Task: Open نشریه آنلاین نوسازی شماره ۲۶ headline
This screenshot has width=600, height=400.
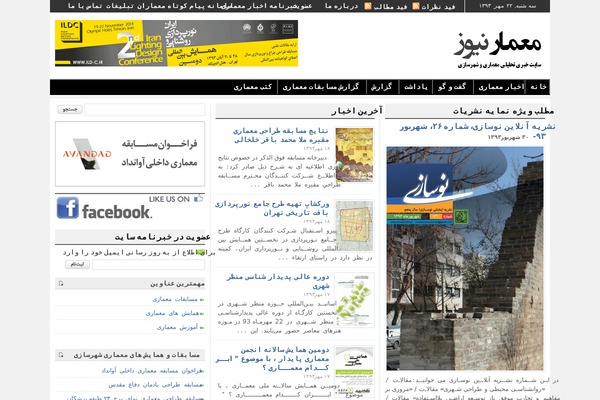Action: (478, 131)
